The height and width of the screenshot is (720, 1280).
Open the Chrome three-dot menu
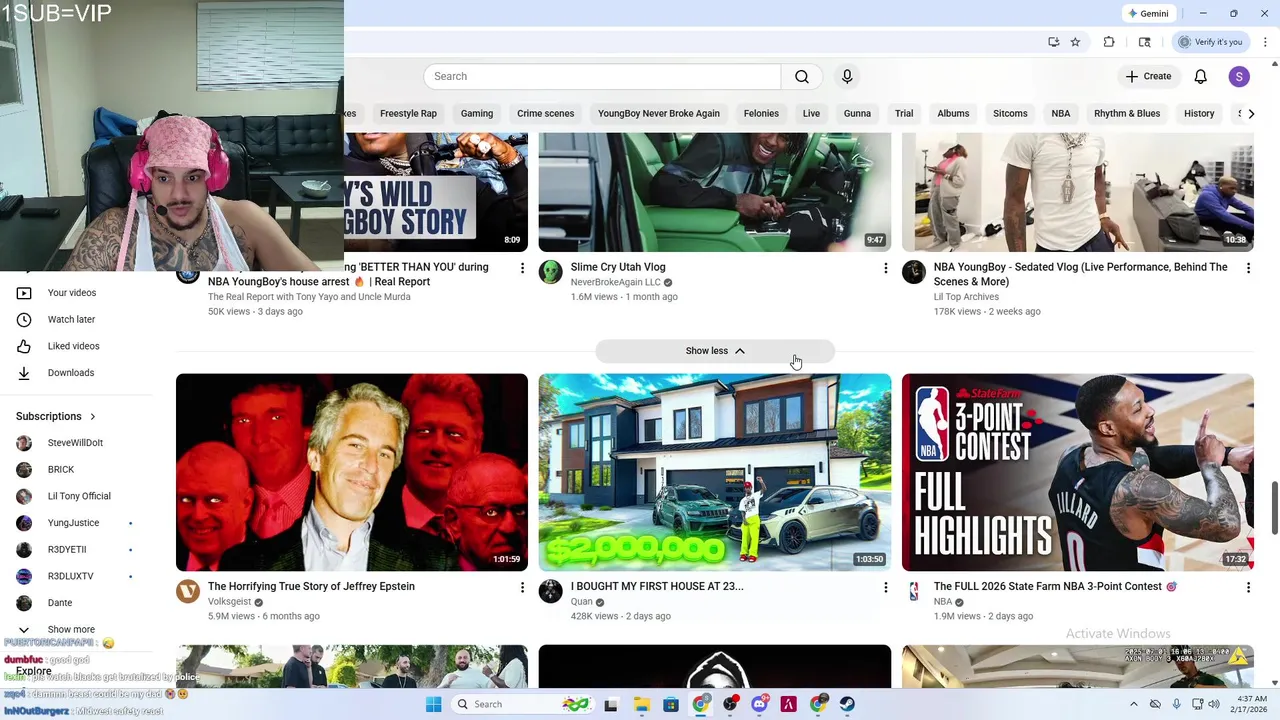click(1265, 42)
